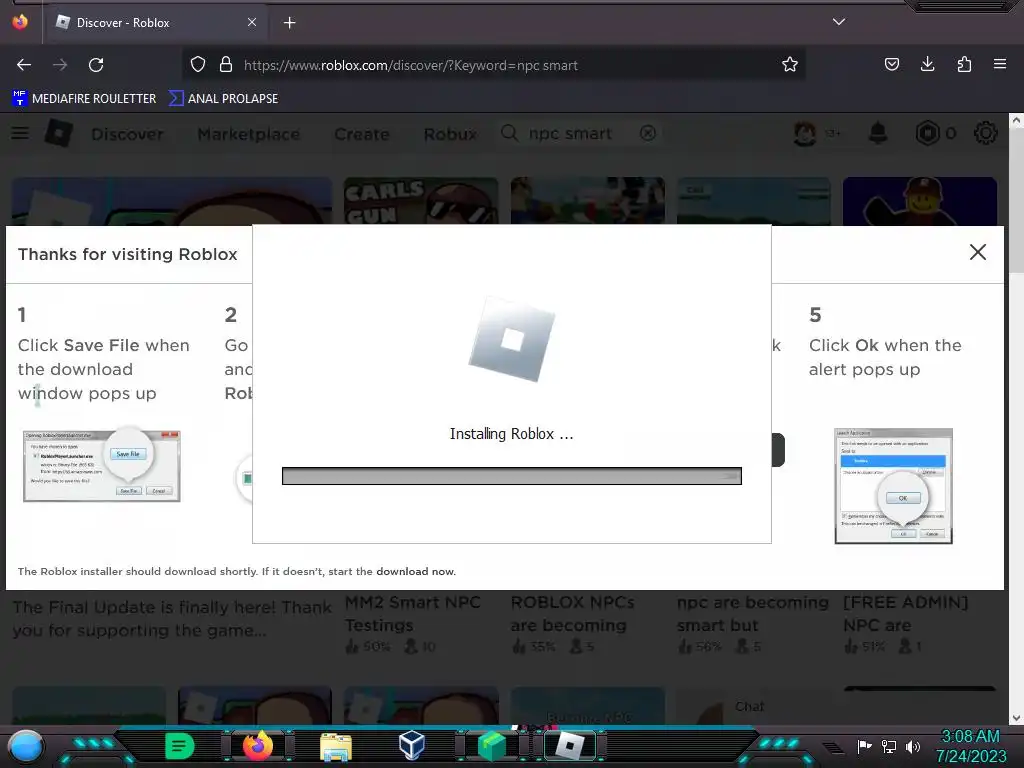Click the browser forward arrow
The height and width of the screenshot is (768, 1024).
pyautogui.click(x=60, y=65)
